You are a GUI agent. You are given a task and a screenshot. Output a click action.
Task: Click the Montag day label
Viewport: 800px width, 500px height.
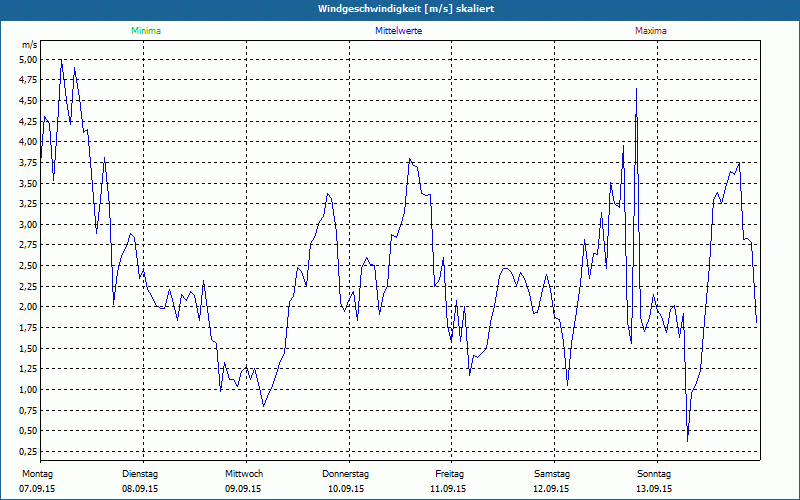37,474
